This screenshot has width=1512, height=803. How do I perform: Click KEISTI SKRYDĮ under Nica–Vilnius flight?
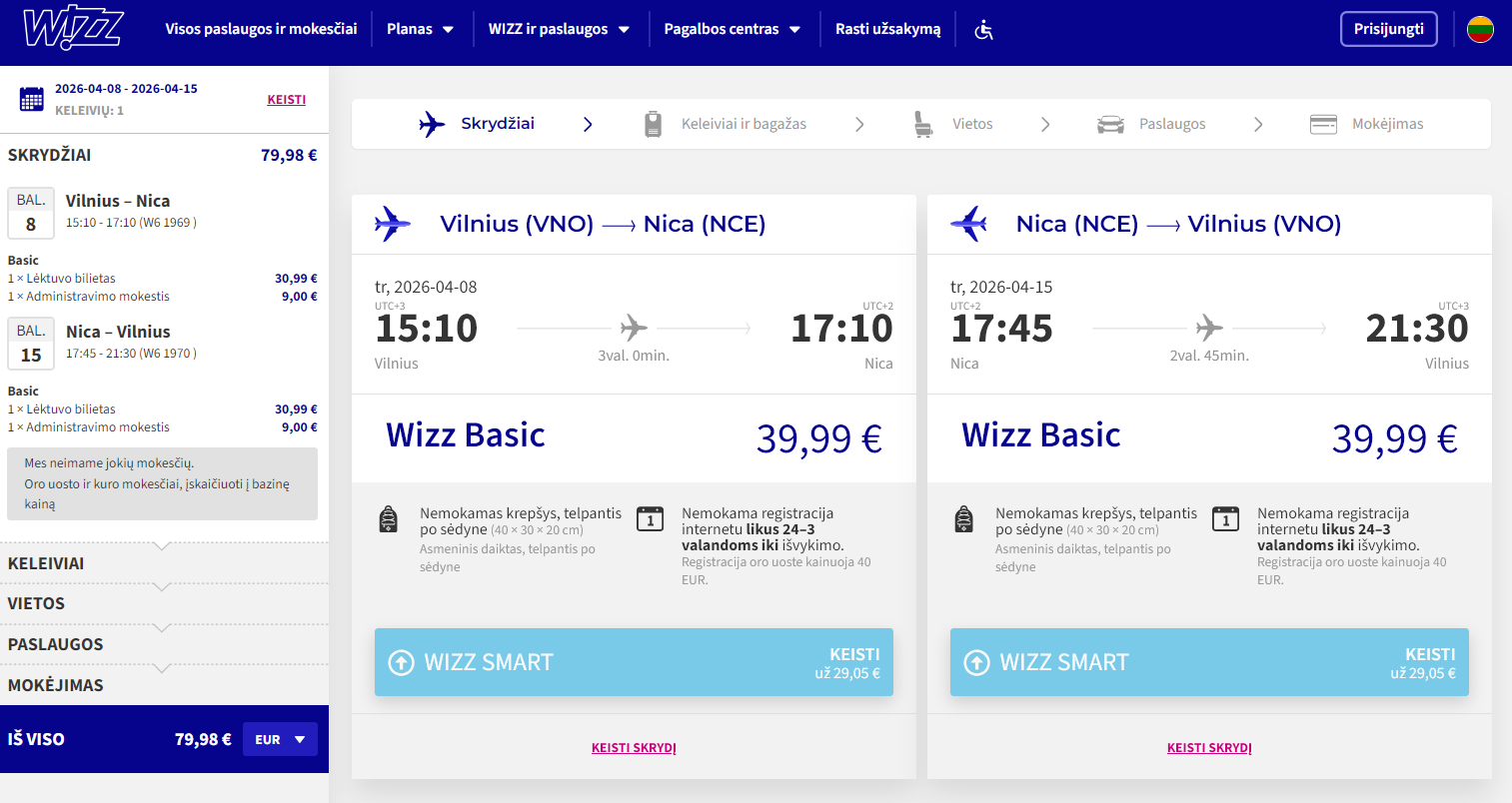[x=1209, y=748]
